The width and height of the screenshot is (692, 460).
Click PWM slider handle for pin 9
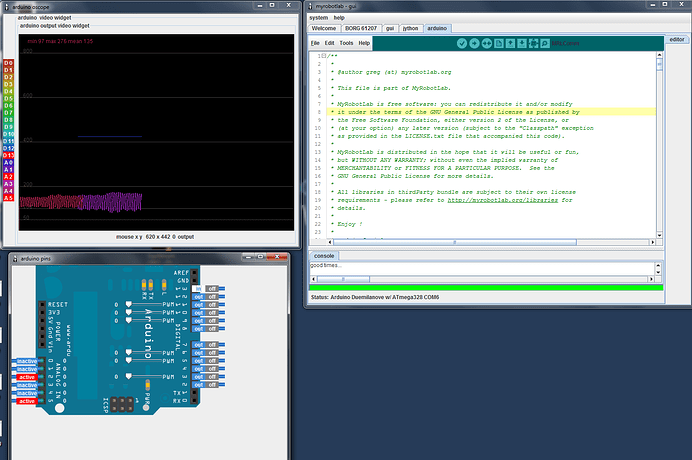(128, 320)
